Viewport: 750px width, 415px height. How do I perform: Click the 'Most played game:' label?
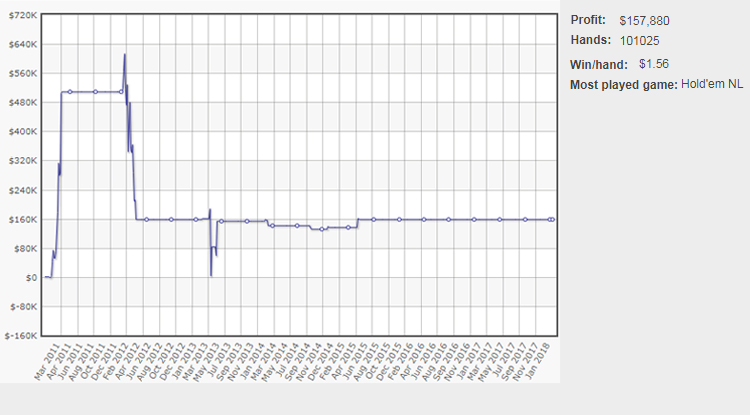[x=624, y=84]
